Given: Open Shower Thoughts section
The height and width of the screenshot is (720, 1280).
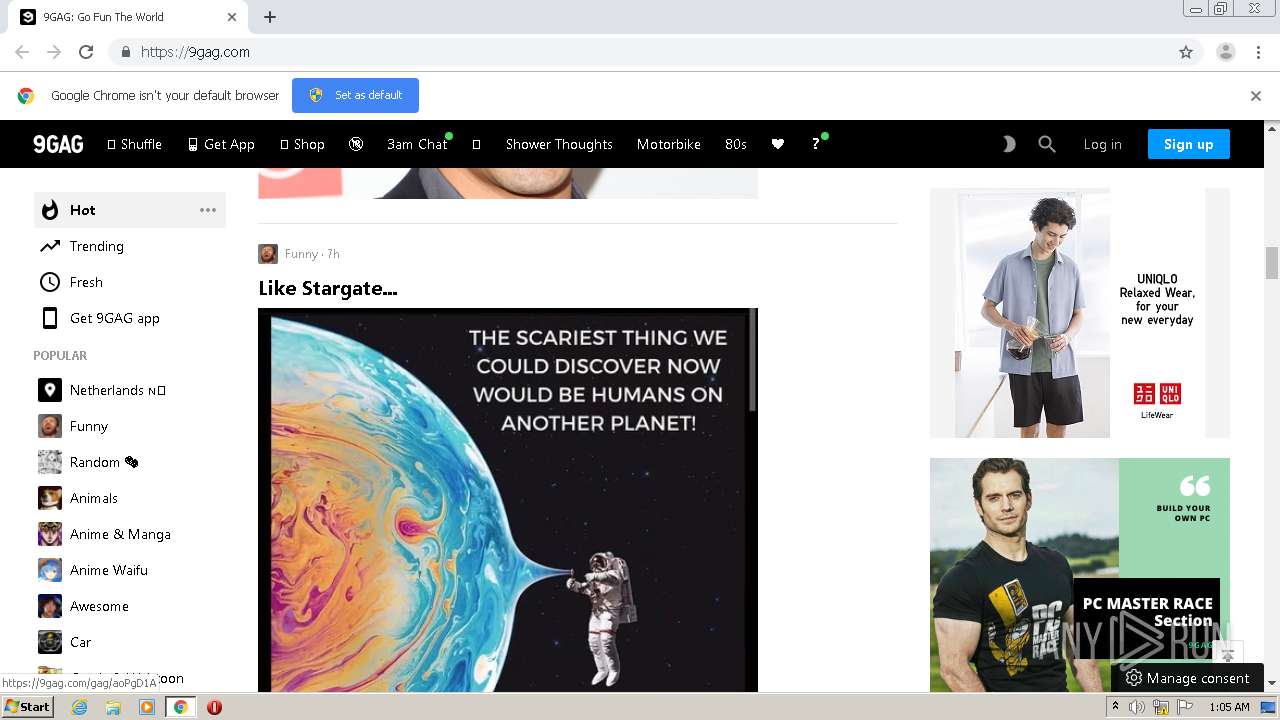Looking at the screenshot, I should click(559, 144).
